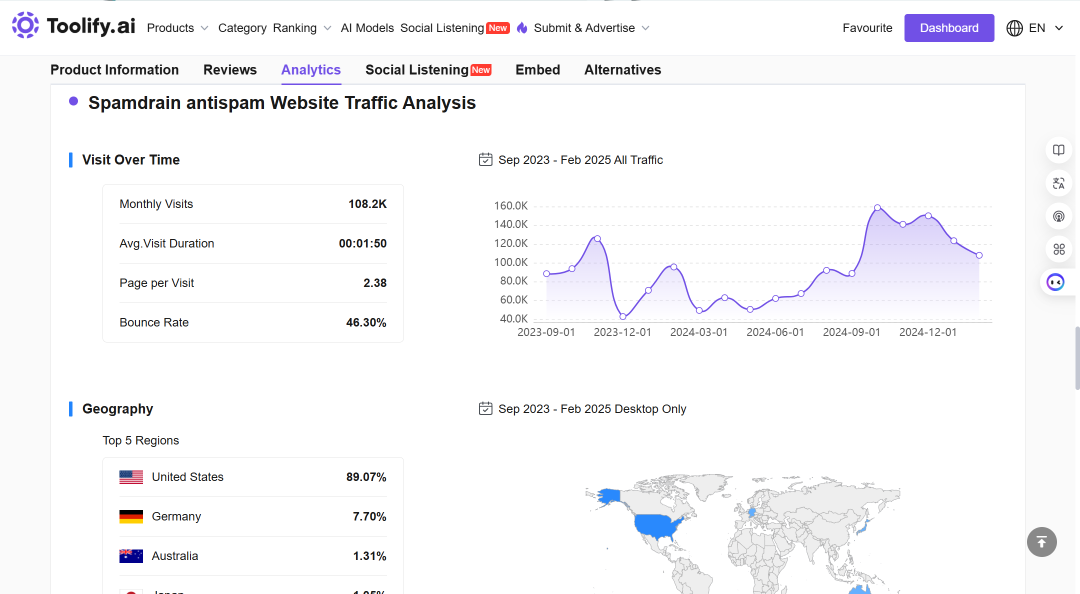Viewport: 1080px width, 594px height.
Task: Click the Germany flag icon
Action: pos(131,517)
